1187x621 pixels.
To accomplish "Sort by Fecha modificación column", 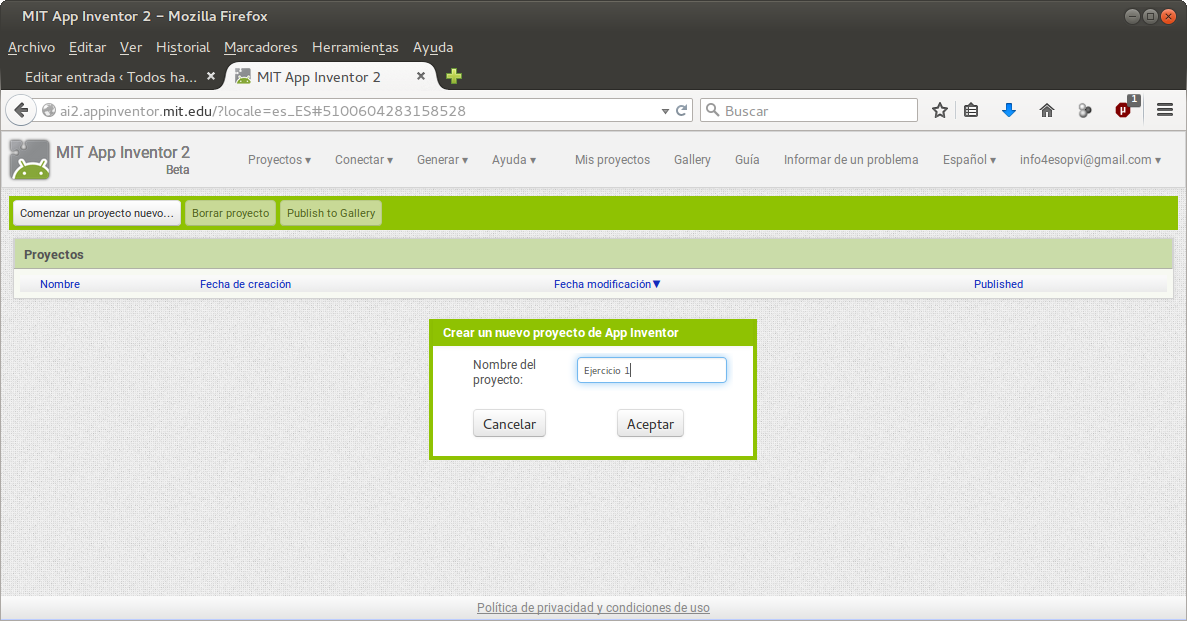I will 607,284.
